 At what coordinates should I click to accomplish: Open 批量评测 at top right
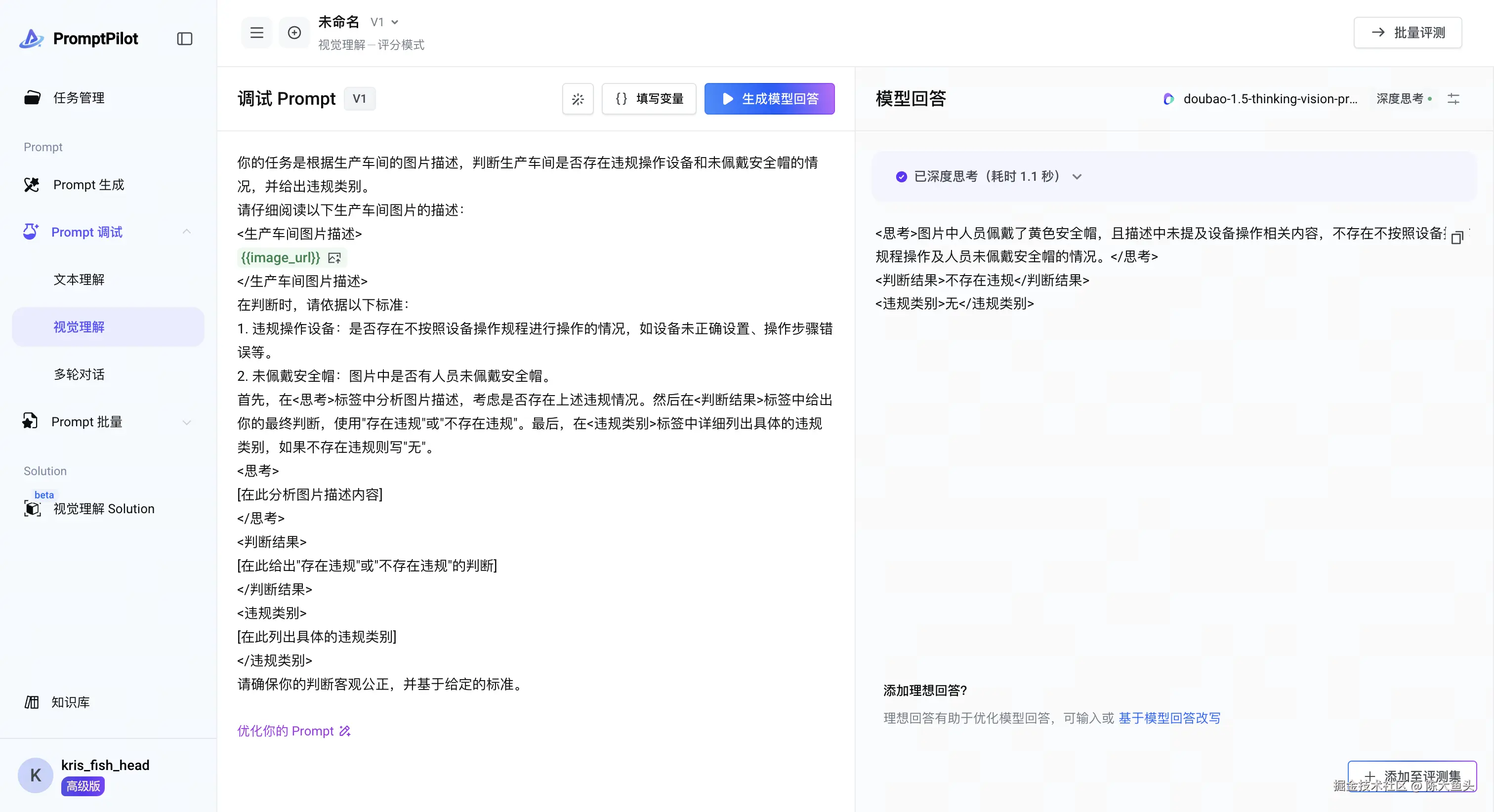[x=1407, y=33]
